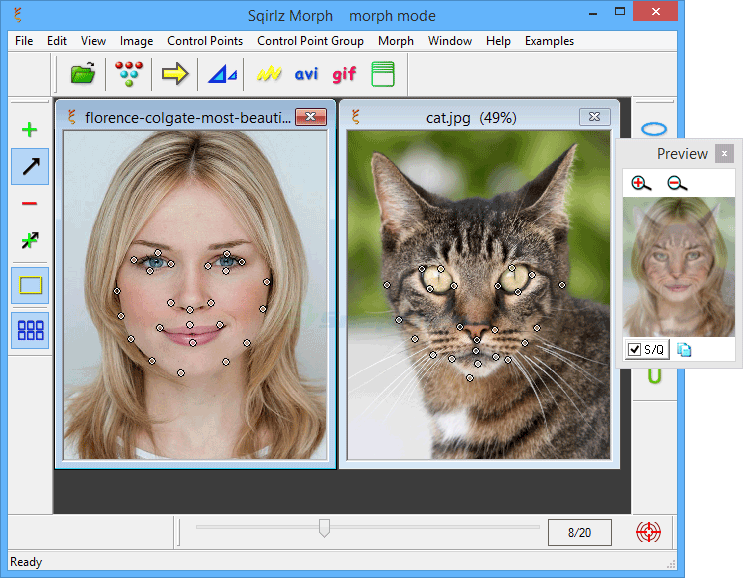Click the red crosshair target button
743x578 pixels.
click(x=648, y=532)
